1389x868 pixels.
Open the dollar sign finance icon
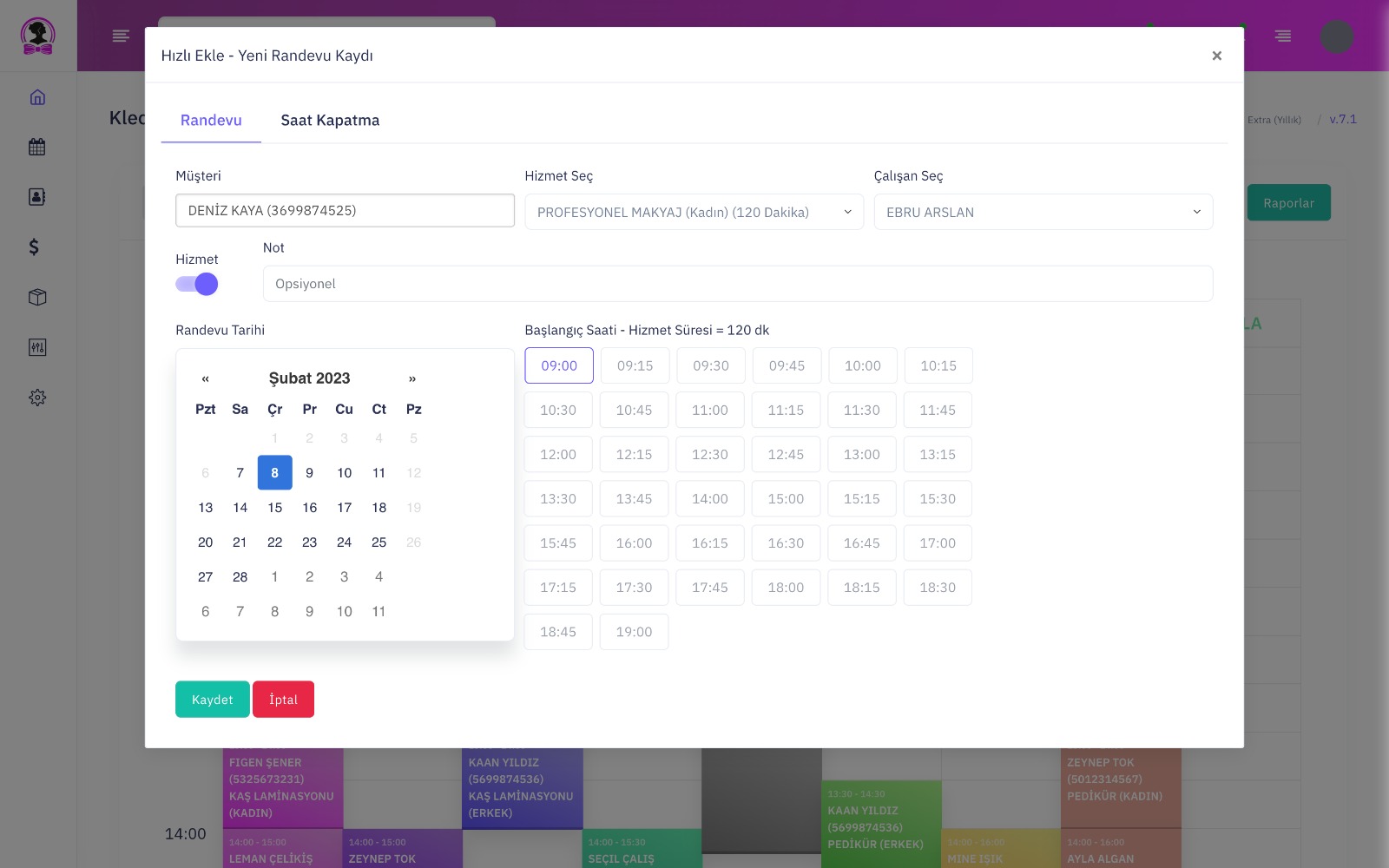35,247
